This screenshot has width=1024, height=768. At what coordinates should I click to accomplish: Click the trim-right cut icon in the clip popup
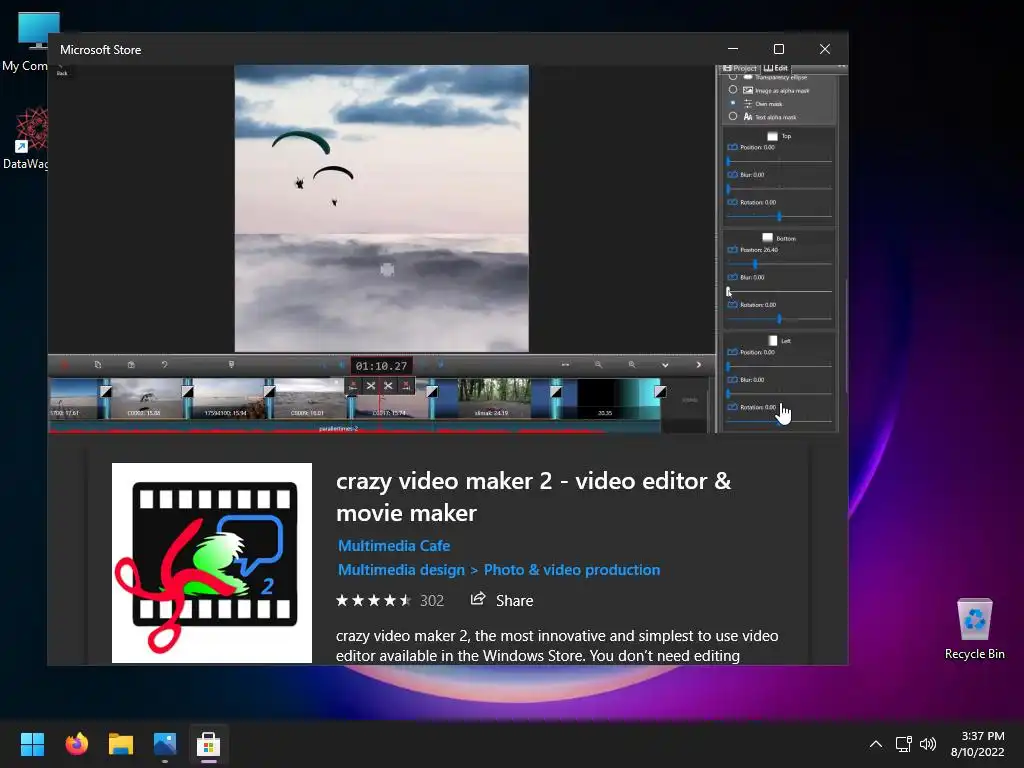pyautogui.click(x=406, y=386)
